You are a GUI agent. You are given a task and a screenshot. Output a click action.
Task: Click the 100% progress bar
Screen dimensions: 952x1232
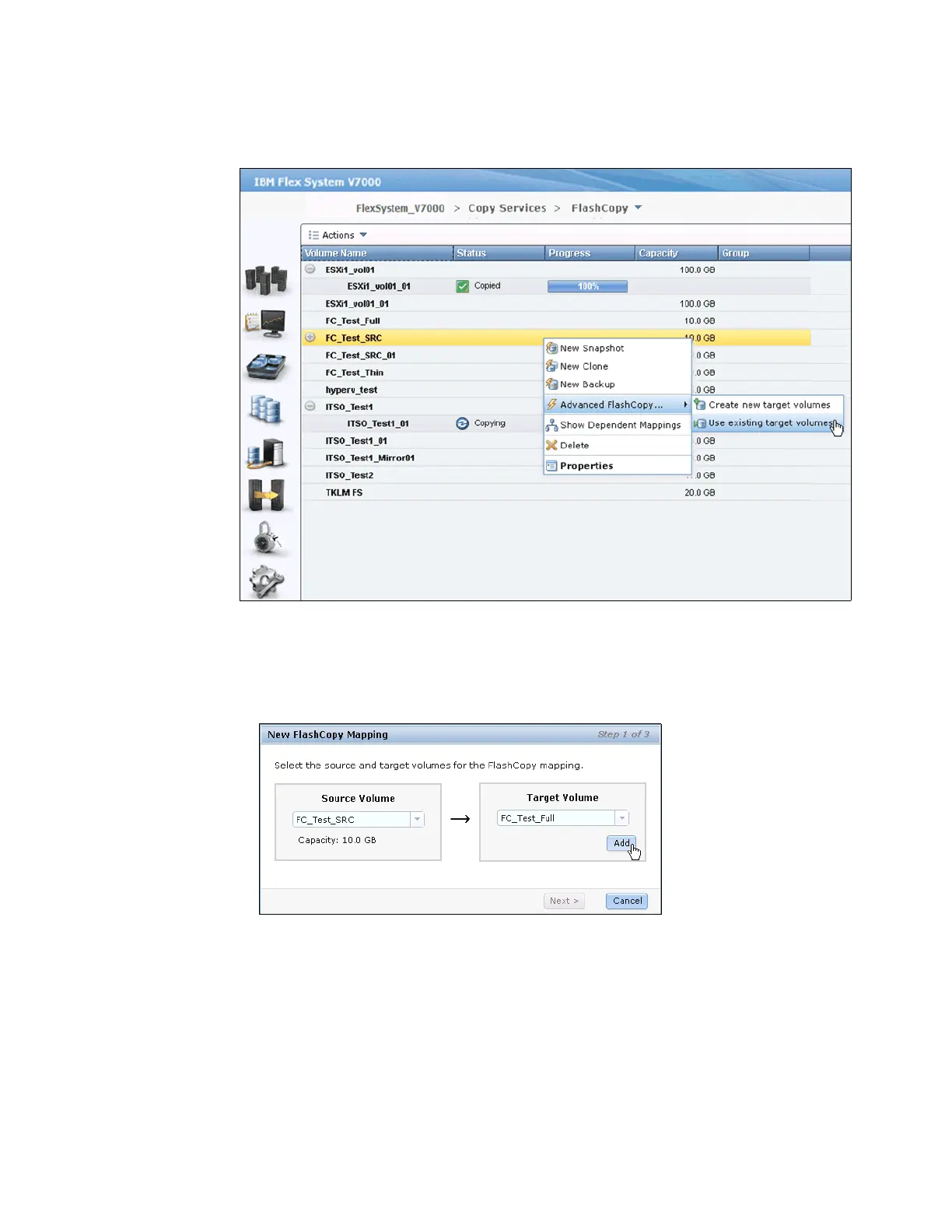pos(587,286)
